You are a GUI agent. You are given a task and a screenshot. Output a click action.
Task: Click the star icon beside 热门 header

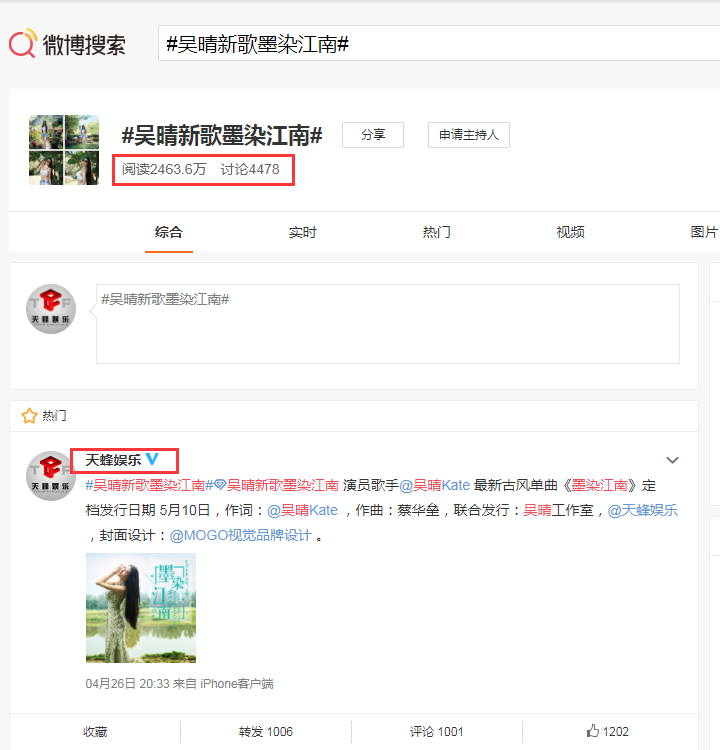pyautogui.click(x=29, y=415)
